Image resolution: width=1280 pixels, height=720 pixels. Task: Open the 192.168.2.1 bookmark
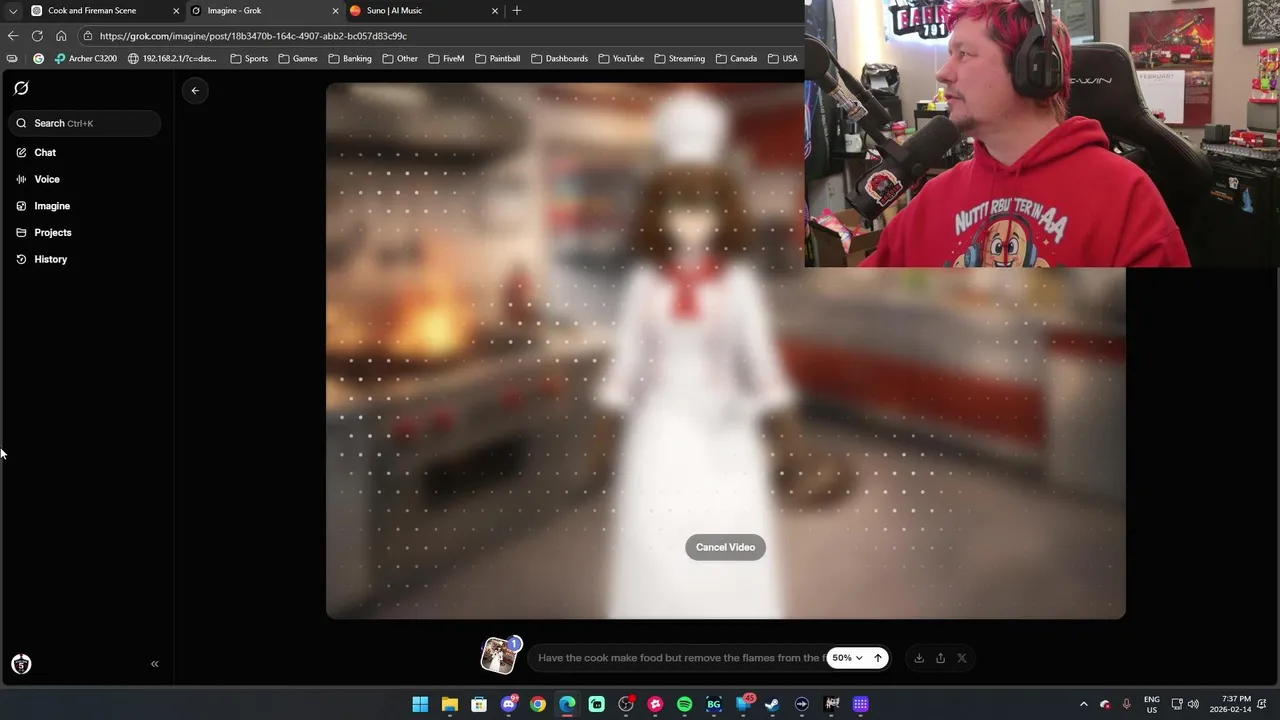click(172, 59)
